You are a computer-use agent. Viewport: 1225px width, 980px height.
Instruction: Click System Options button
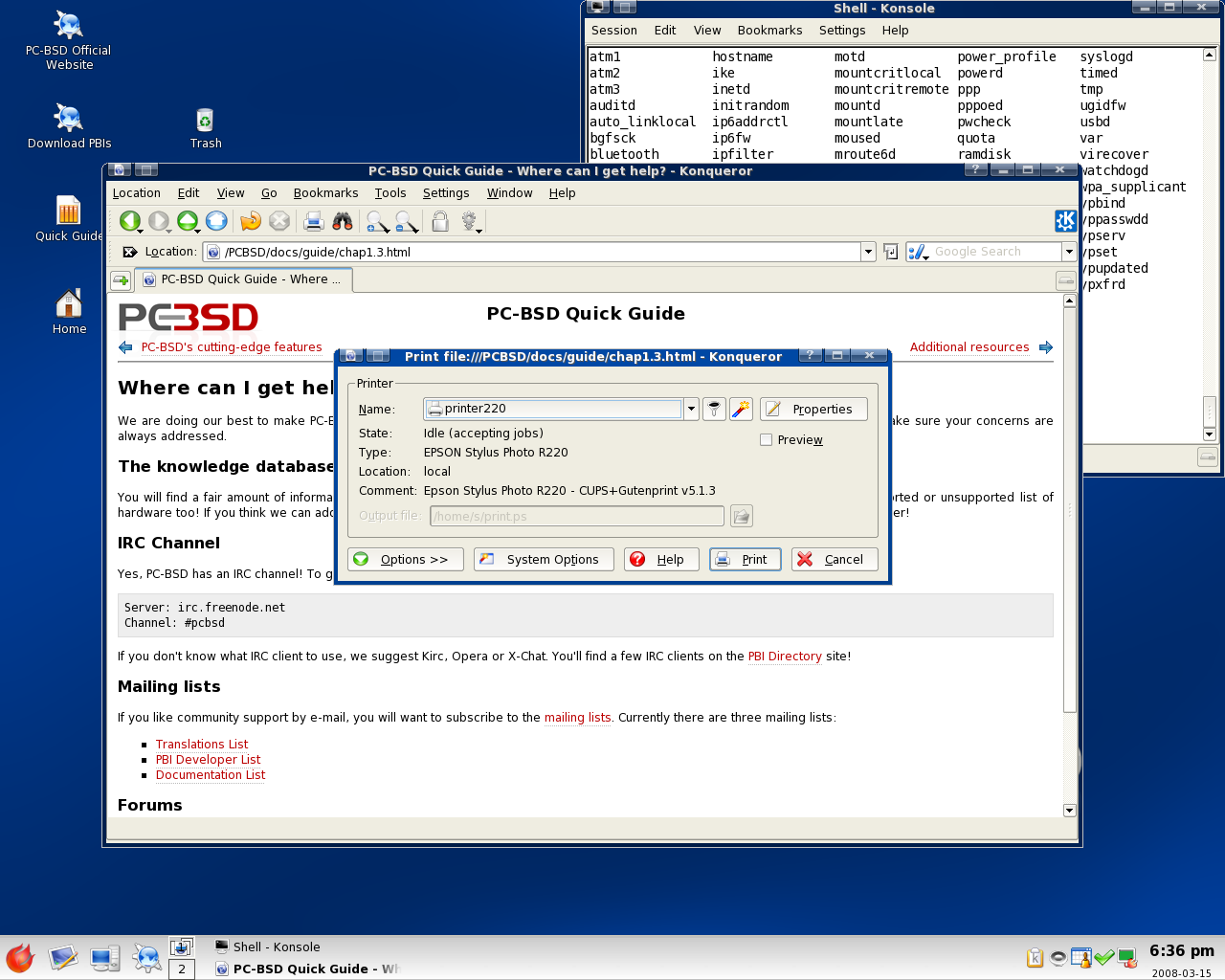click(544, 560)
